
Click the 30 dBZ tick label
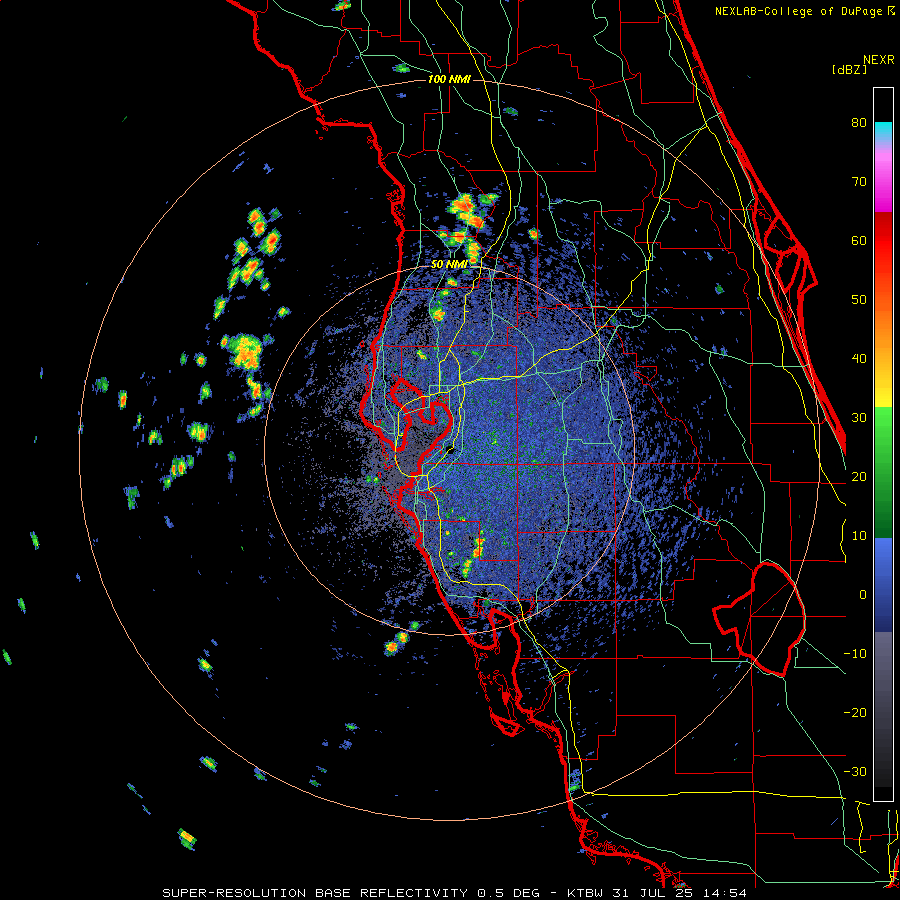click(x=859, y=418)
